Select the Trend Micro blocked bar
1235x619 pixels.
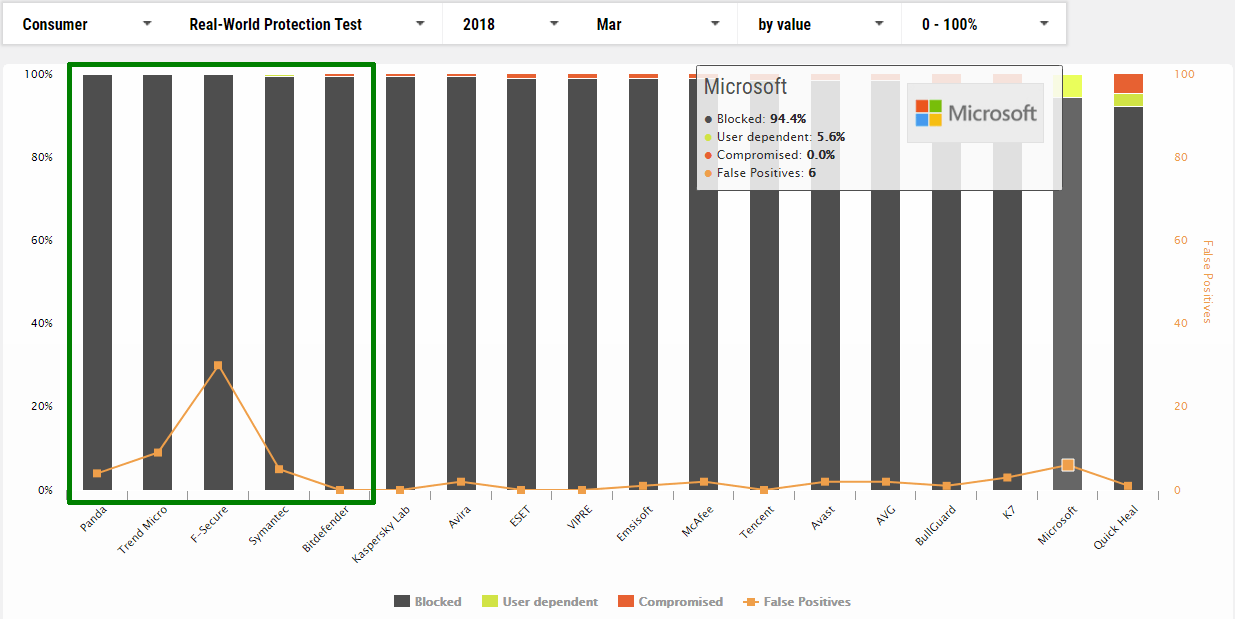click(157, 282)
